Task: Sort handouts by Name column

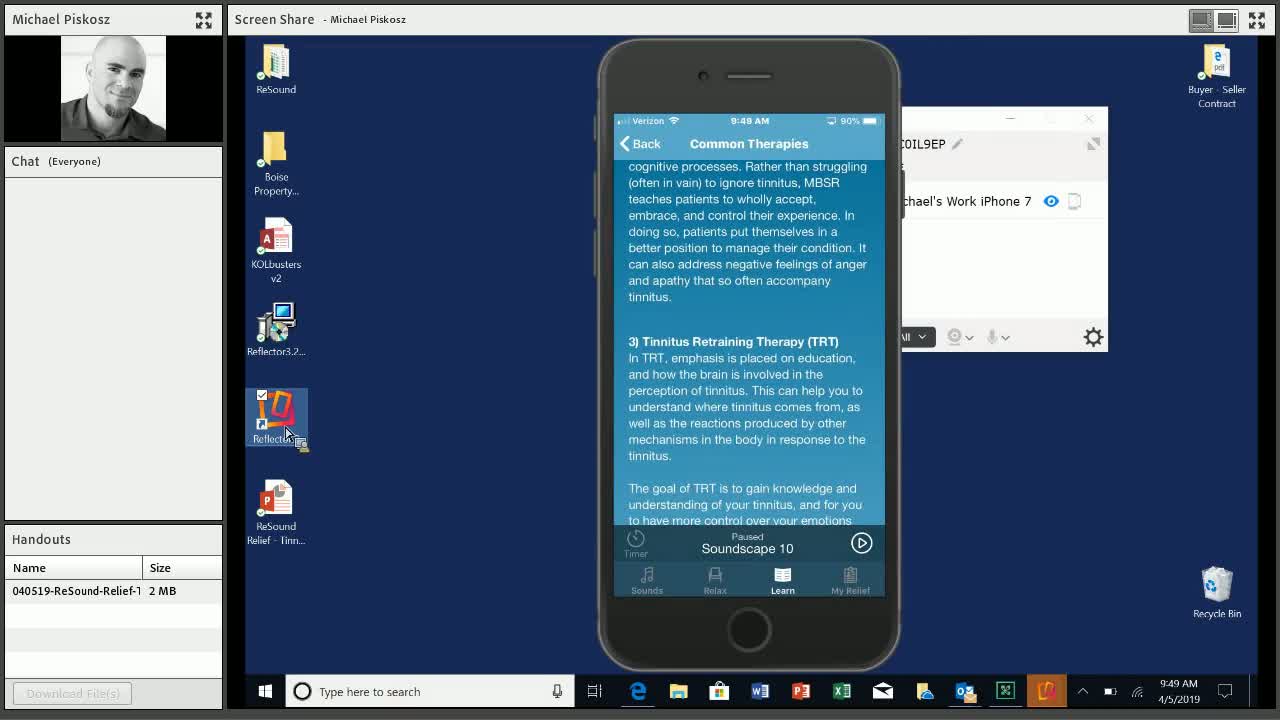Action: [x=74, y=568]
